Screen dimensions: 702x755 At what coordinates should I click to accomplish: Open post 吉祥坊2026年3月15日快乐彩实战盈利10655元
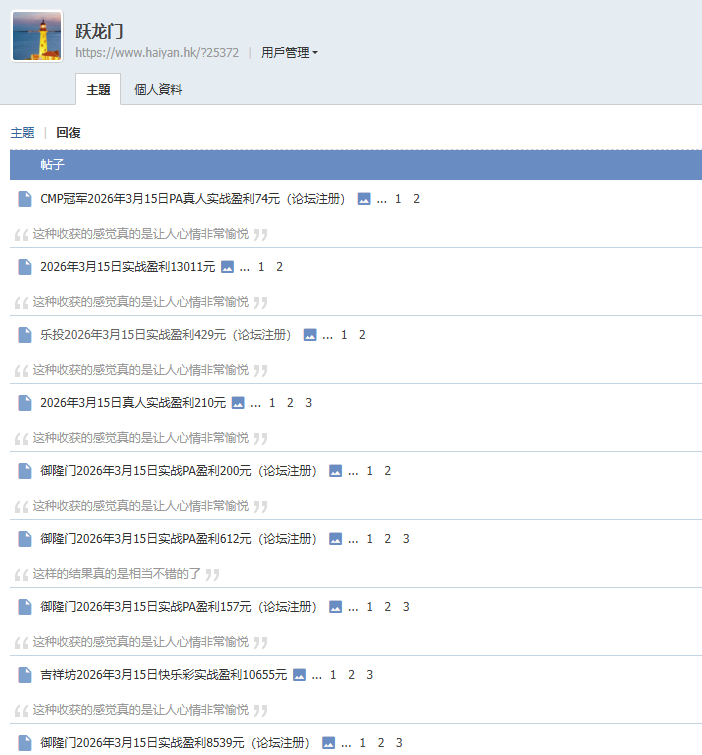pos(163,675)
